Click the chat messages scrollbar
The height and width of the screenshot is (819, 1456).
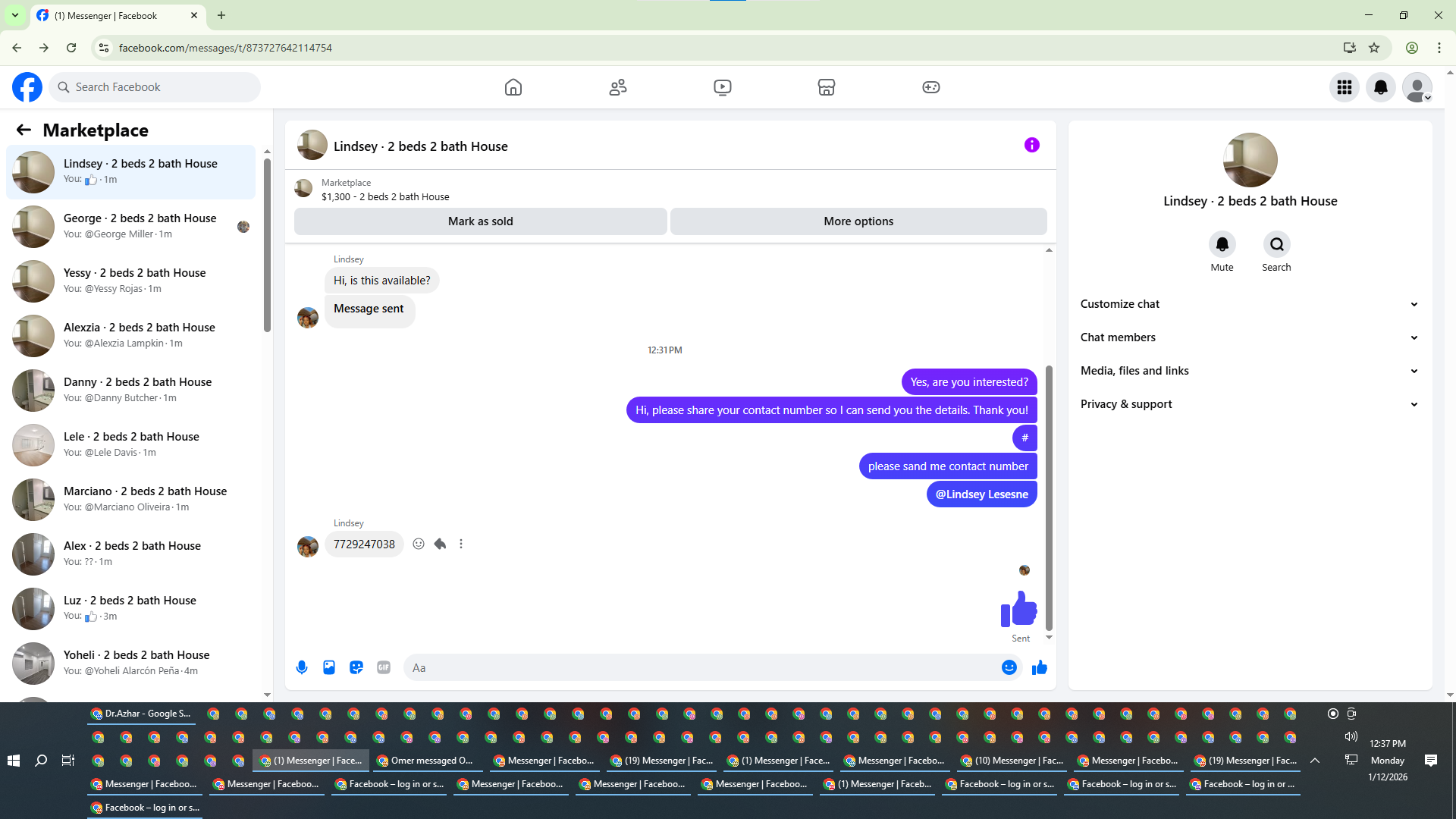point(1049,497)
